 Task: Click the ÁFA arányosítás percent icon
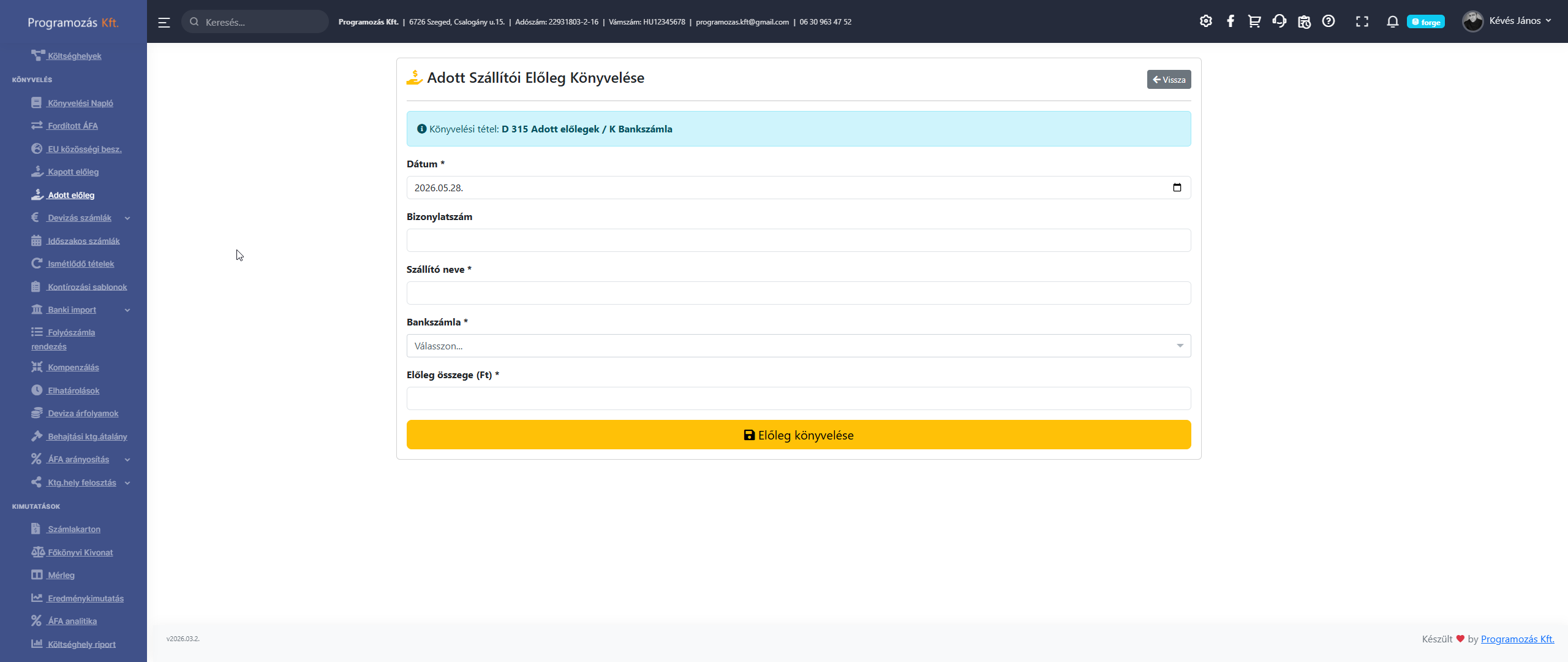coord(37,459)
